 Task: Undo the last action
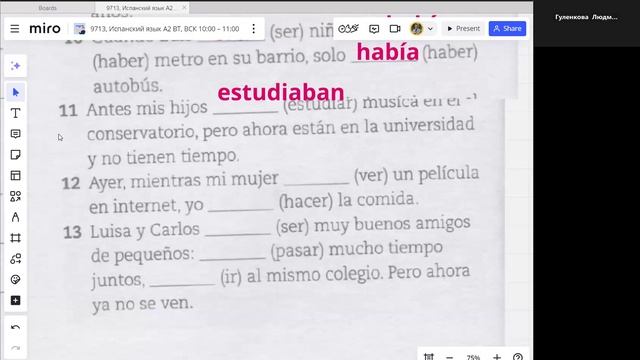click(16, 327)
